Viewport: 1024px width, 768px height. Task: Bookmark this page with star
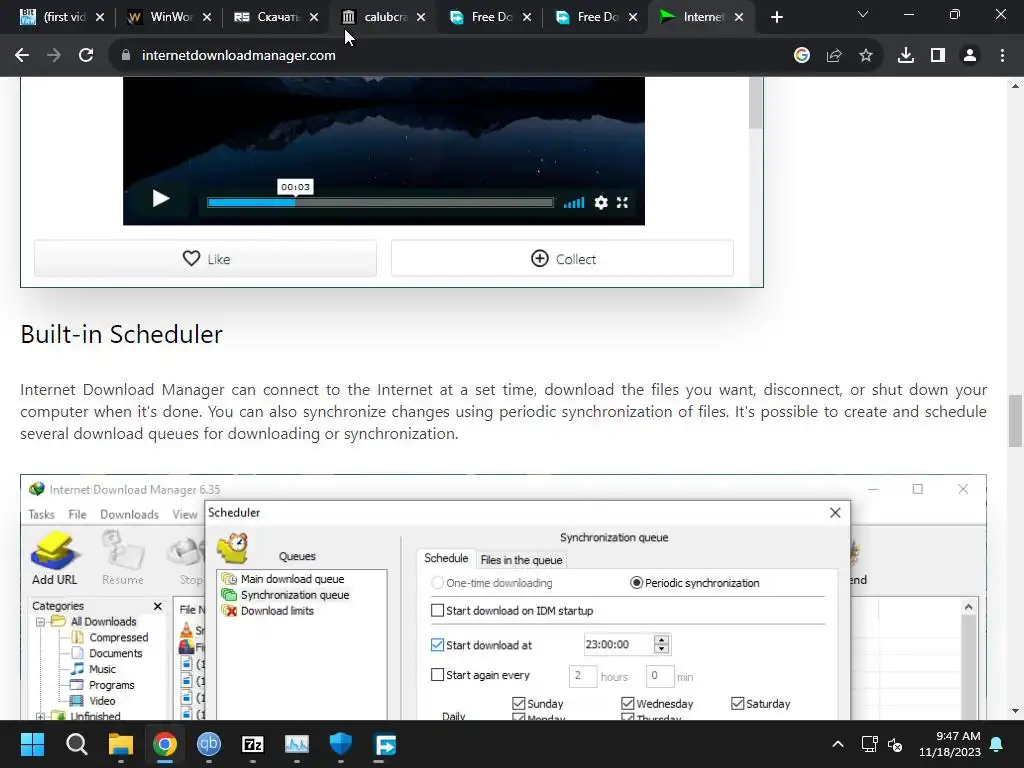pos(866,56)
